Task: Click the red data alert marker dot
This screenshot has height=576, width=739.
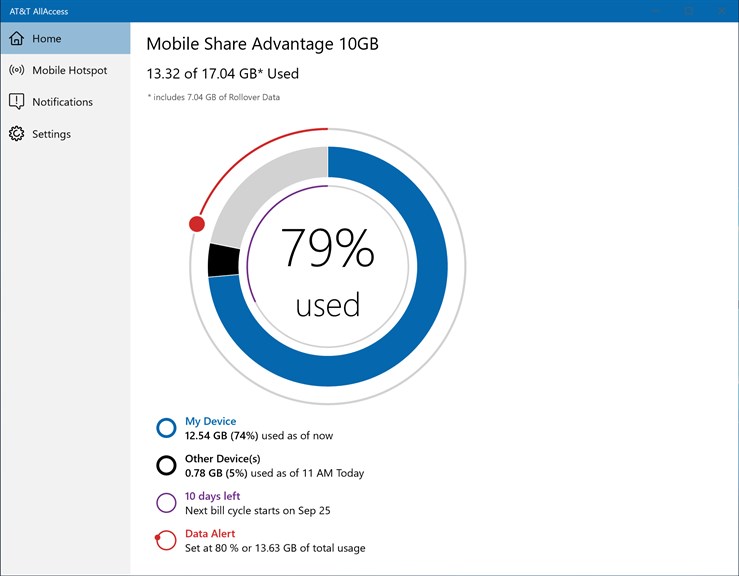Action: pos(197,223)
